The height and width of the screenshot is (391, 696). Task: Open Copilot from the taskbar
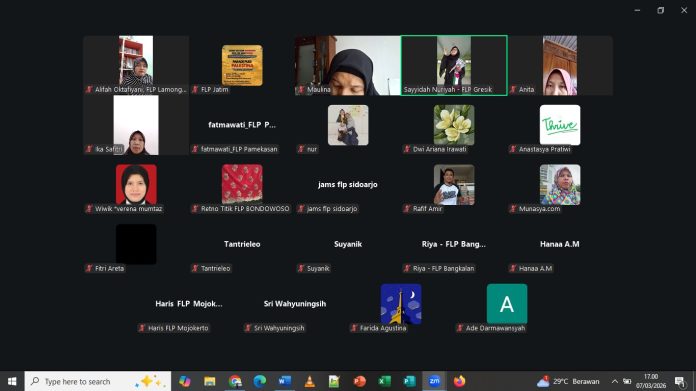[x=185, y=381]
